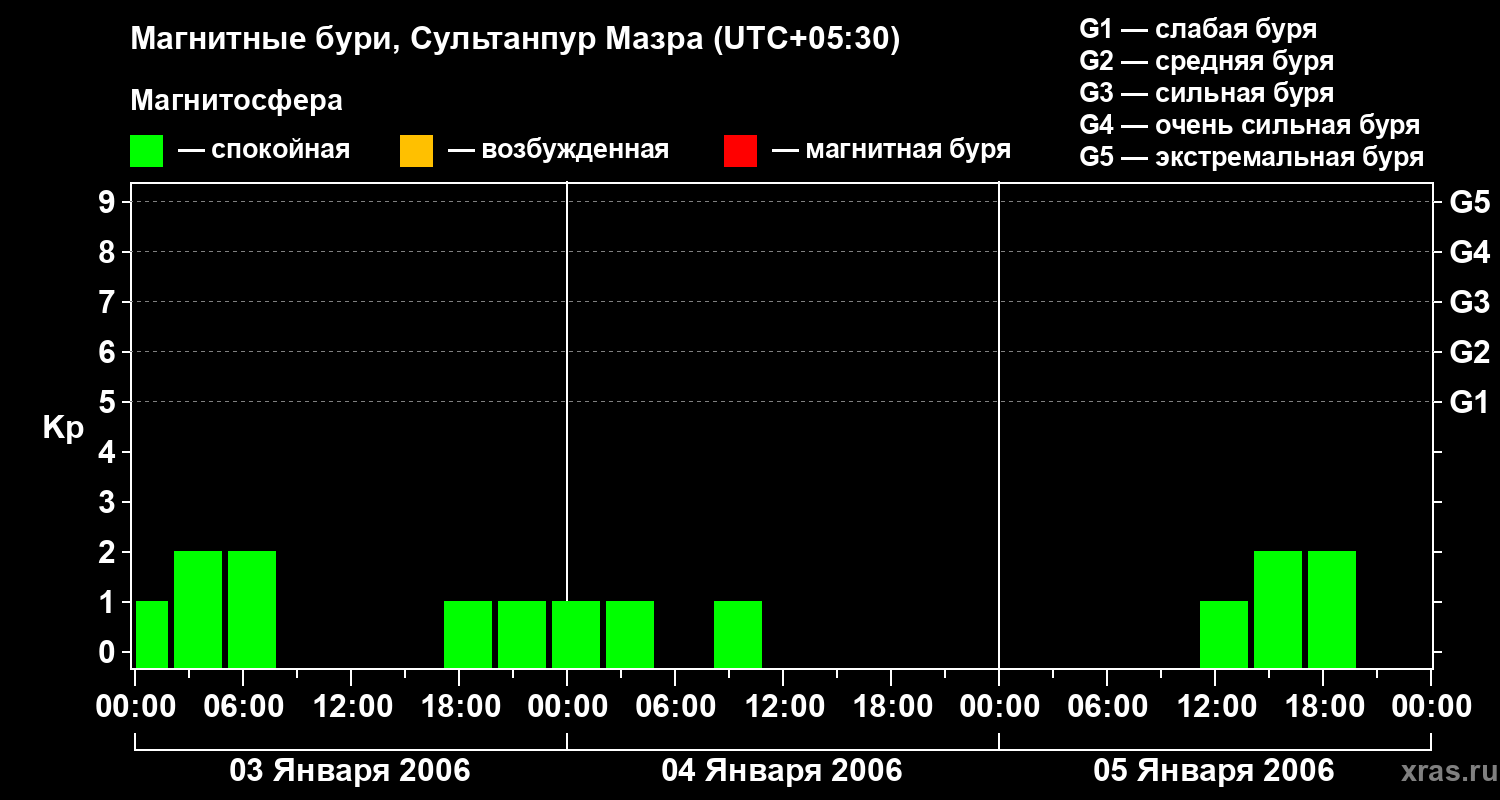Click the Kp 1 bar just after midnight 04 January

point(576,634)
